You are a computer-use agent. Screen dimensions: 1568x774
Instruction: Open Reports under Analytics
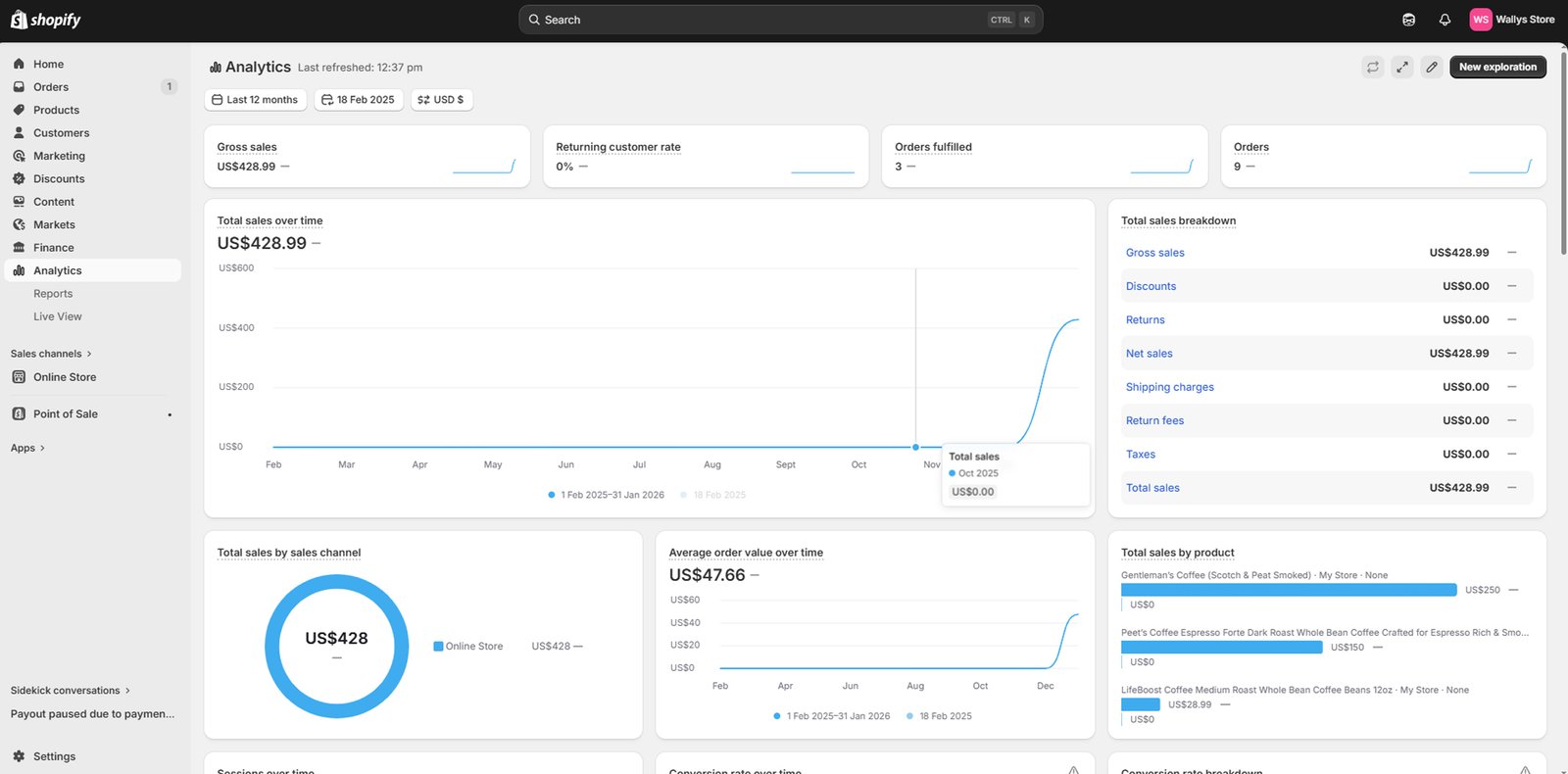point(53,294)
